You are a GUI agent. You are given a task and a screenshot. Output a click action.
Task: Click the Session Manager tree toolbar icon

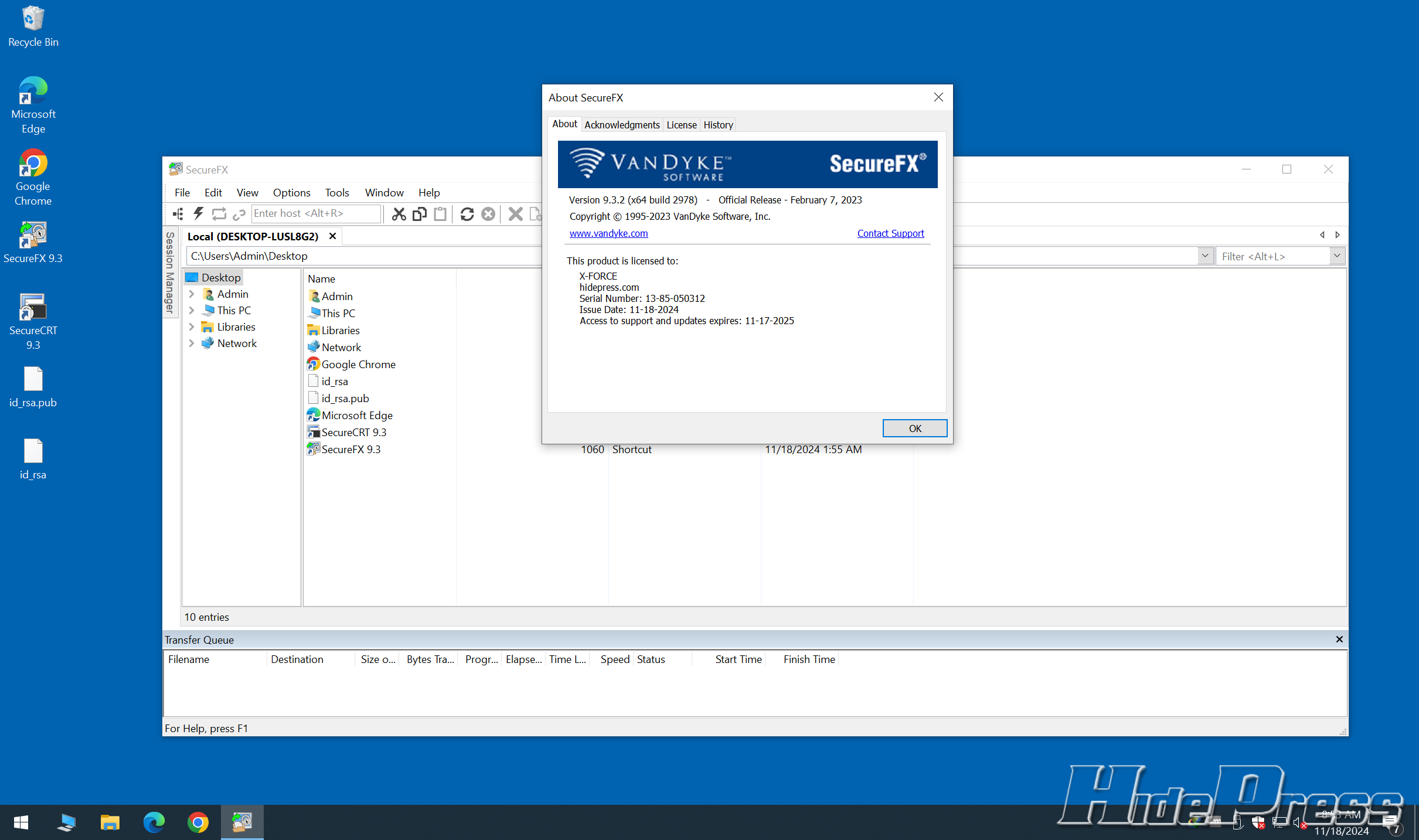[x=178, y=214]
